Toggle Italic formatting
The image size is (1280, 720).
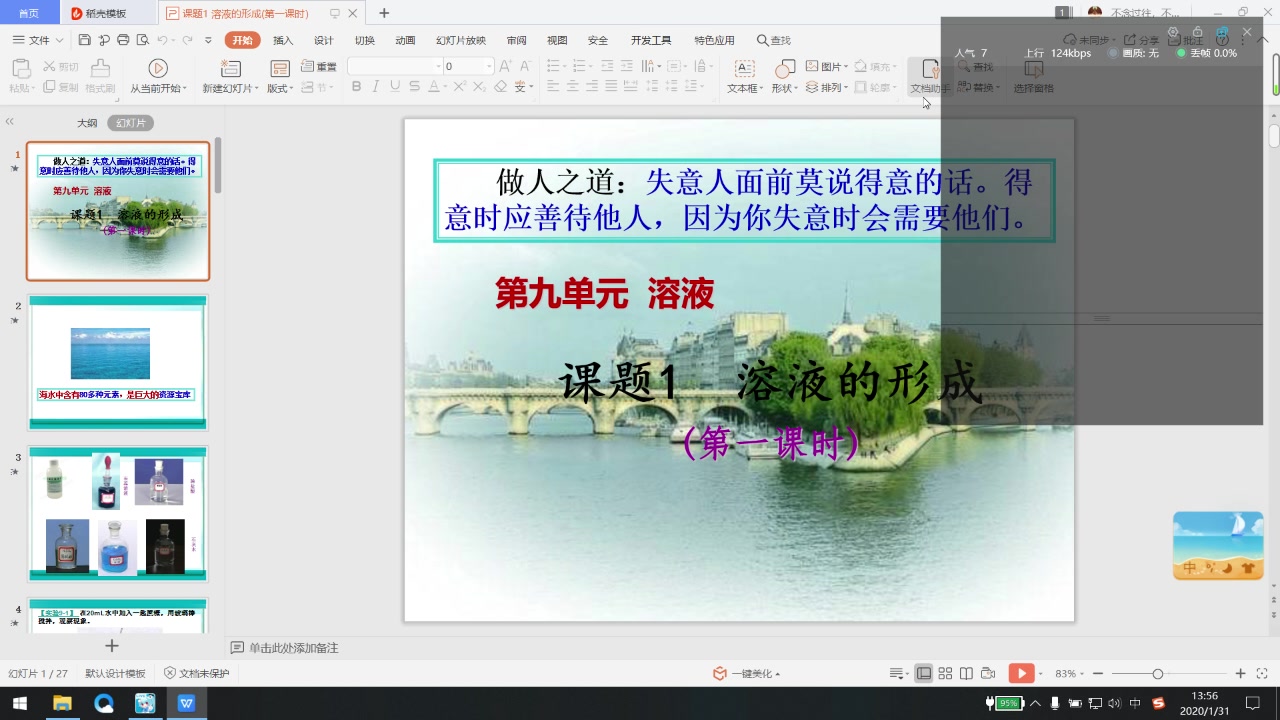376,87
